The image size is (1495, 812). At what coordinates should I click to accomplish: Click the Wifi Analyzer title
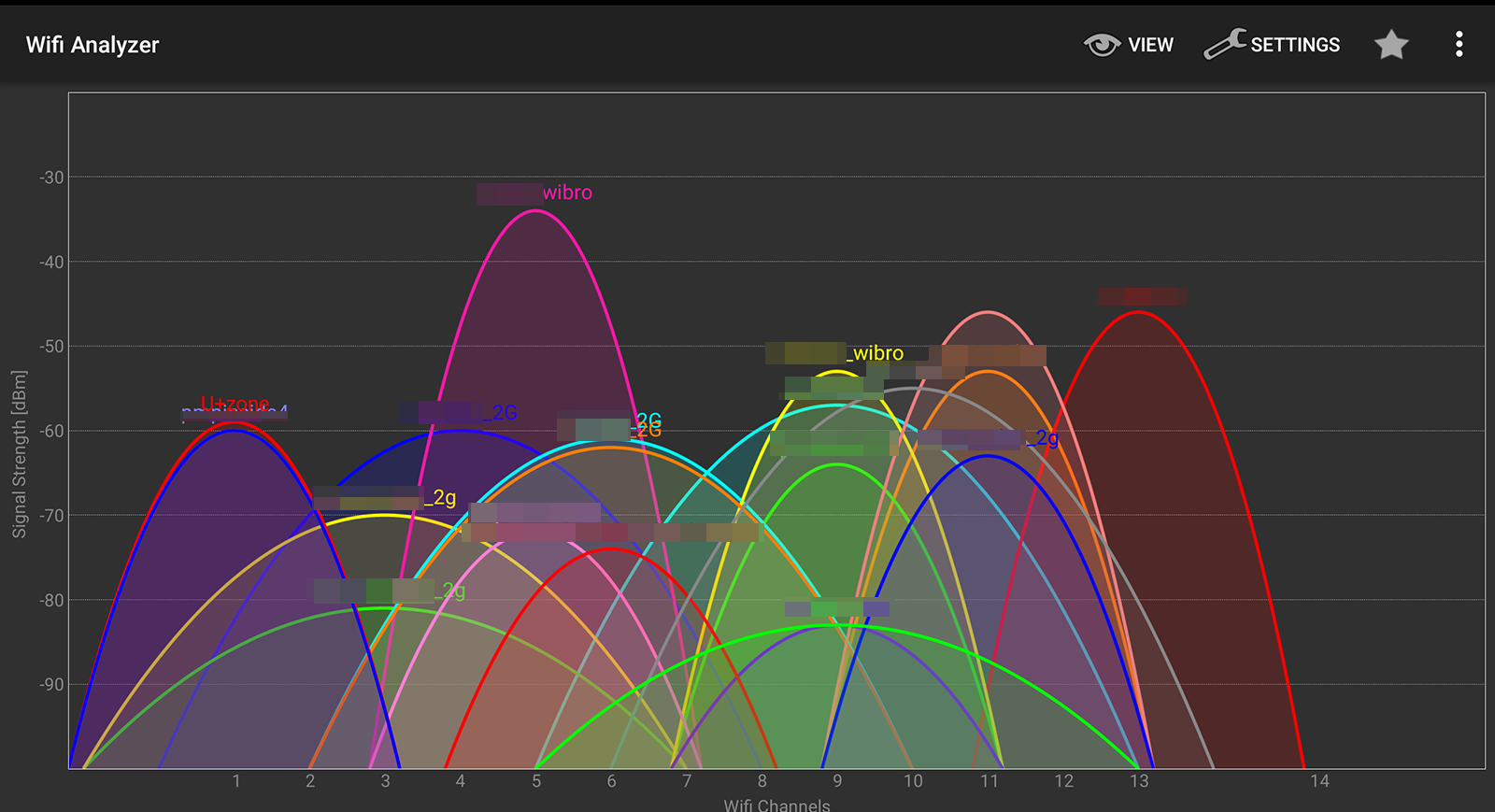pos(93,45)
